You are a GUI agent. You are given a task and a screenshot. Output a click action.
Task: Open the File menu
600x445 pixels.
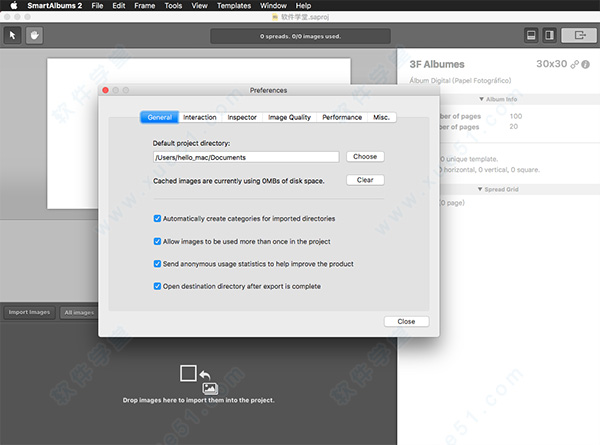coord(97,5)
